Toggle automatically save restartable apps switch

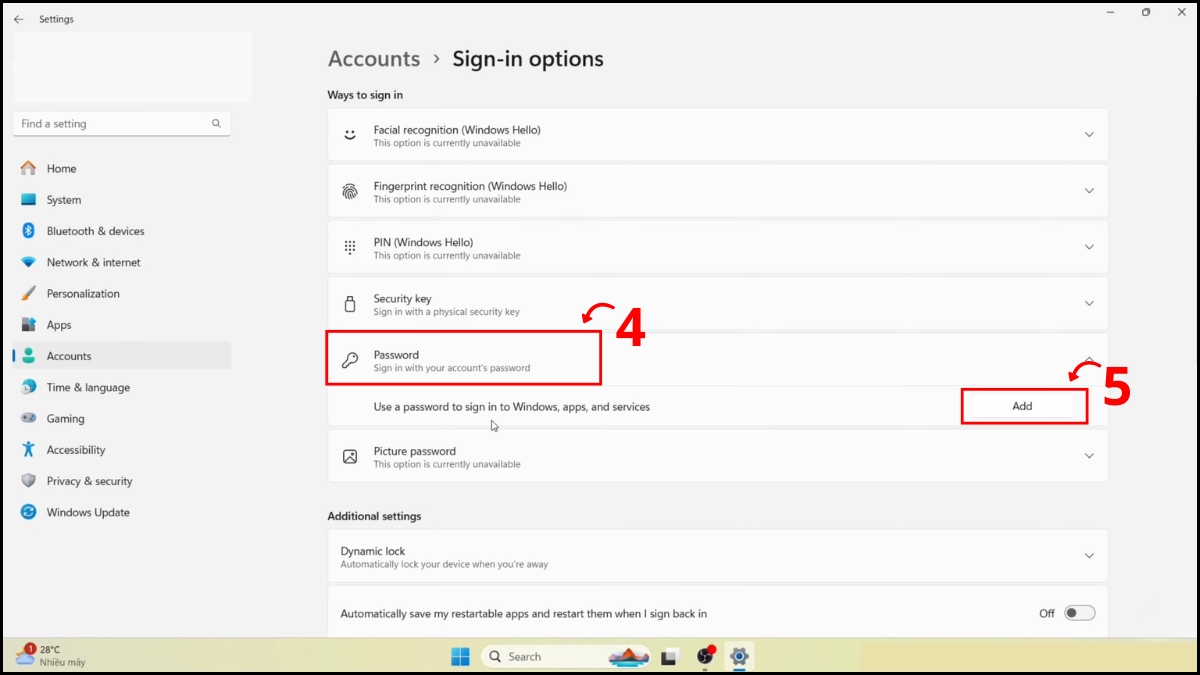click(1079, 613)
